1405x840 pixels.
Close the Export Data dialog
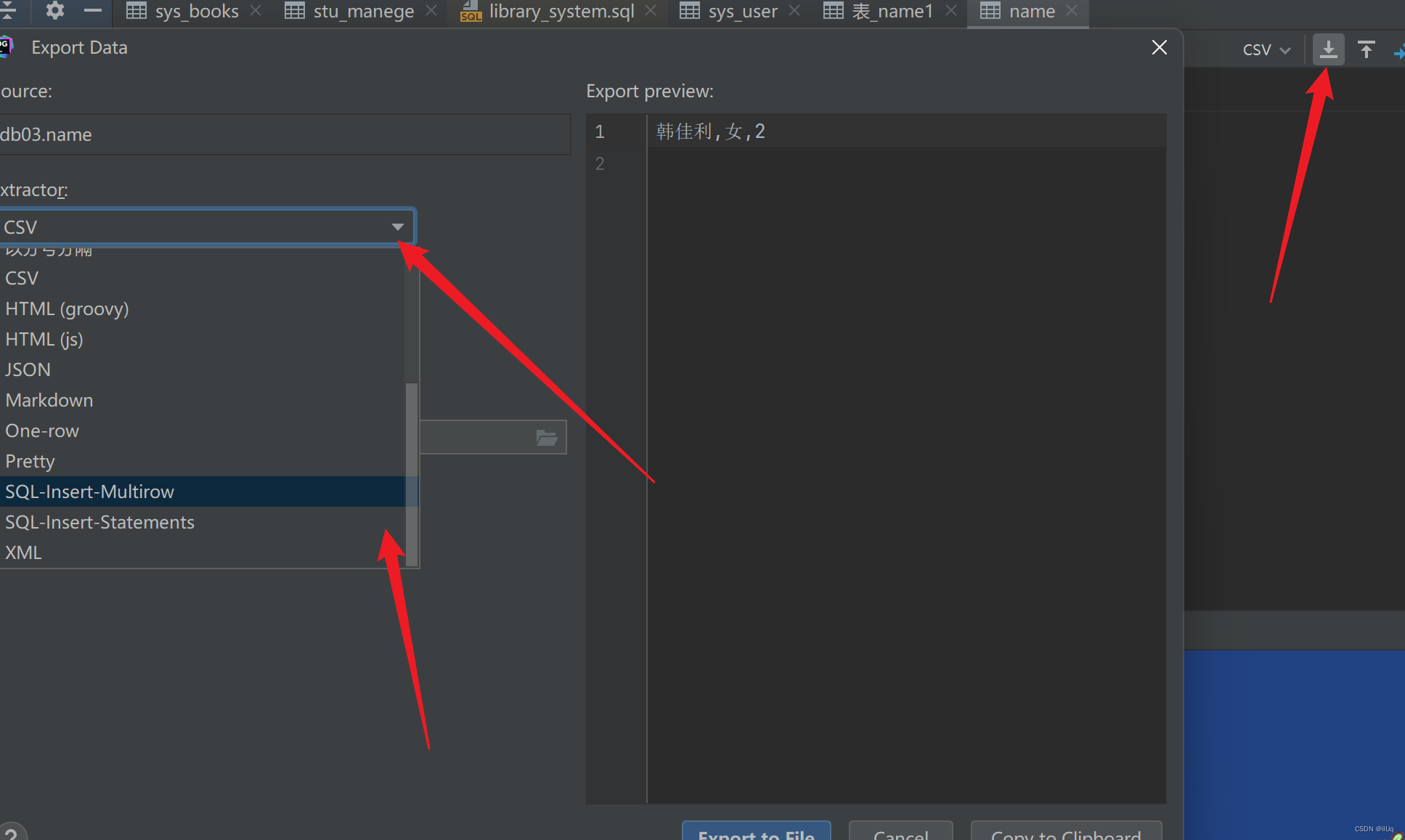1160,47
